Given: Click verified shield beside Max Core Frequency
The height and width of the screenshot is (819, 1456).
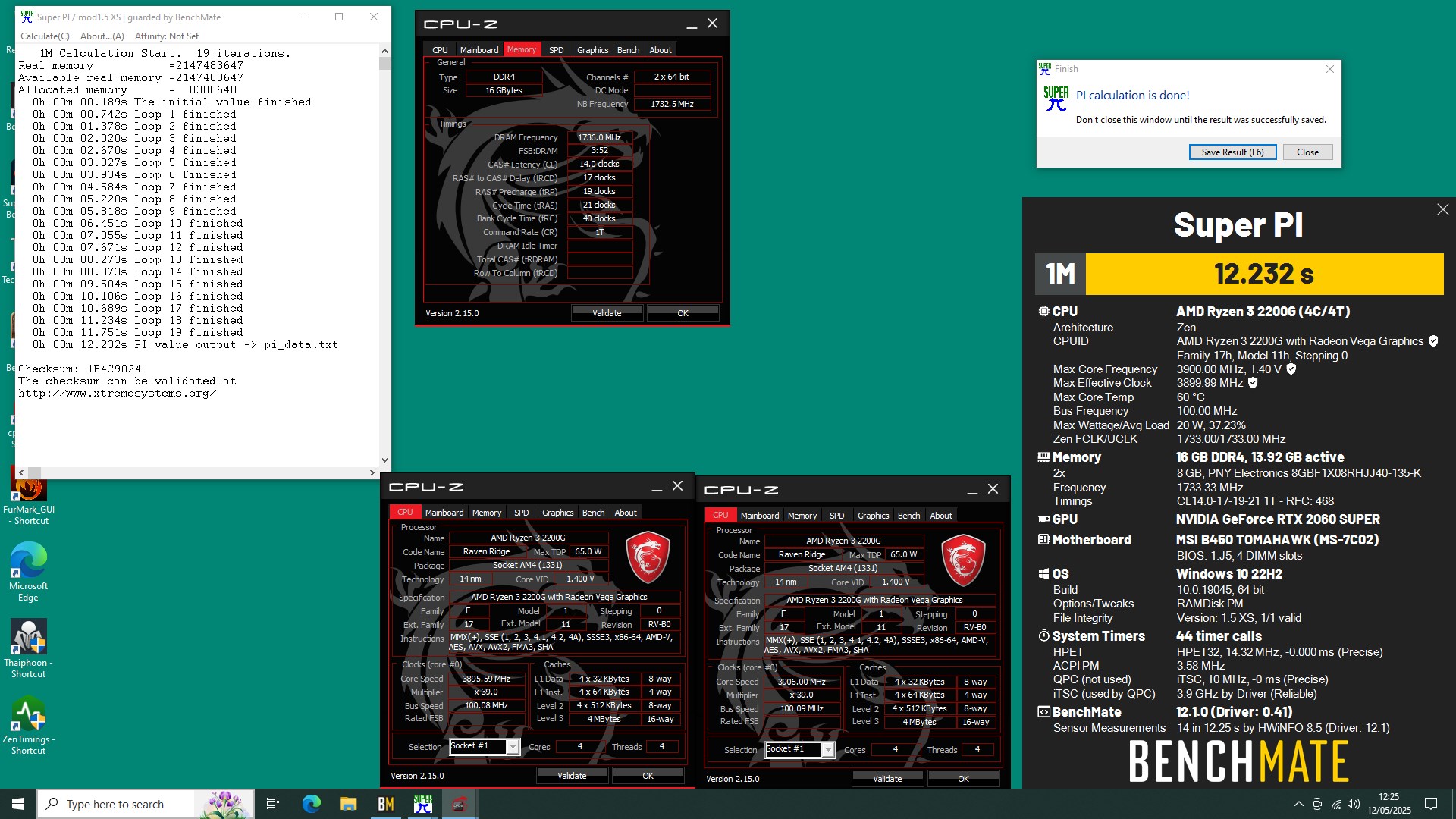Looking at the screenshot, I should coord(1291,369).
